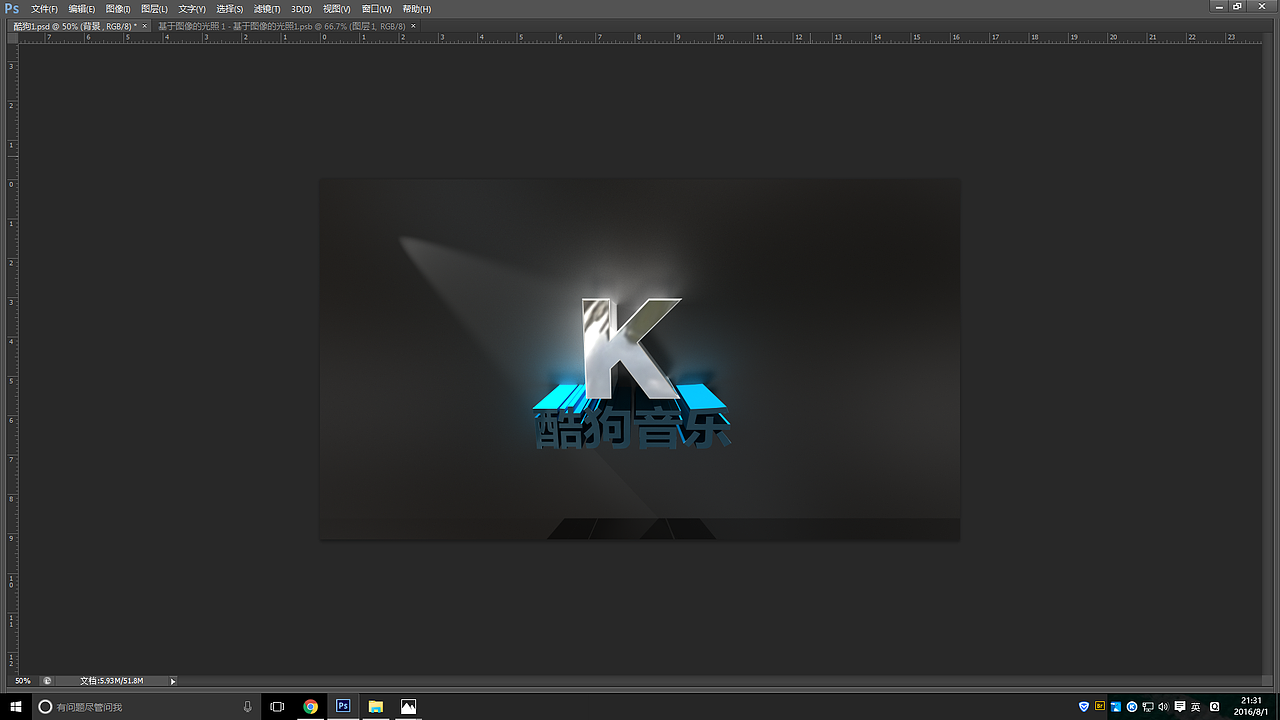This screenshot has width=1280, height=720.
Task: Restore down the Photoshop window
Action: tap(1238, 6)
